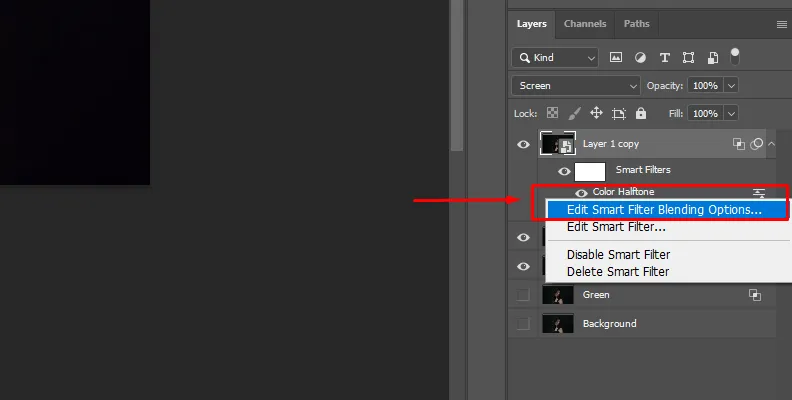792x400 pixels.
Task: Open the Fill slider dropdown arrow
Action: [x=731, y=114]
